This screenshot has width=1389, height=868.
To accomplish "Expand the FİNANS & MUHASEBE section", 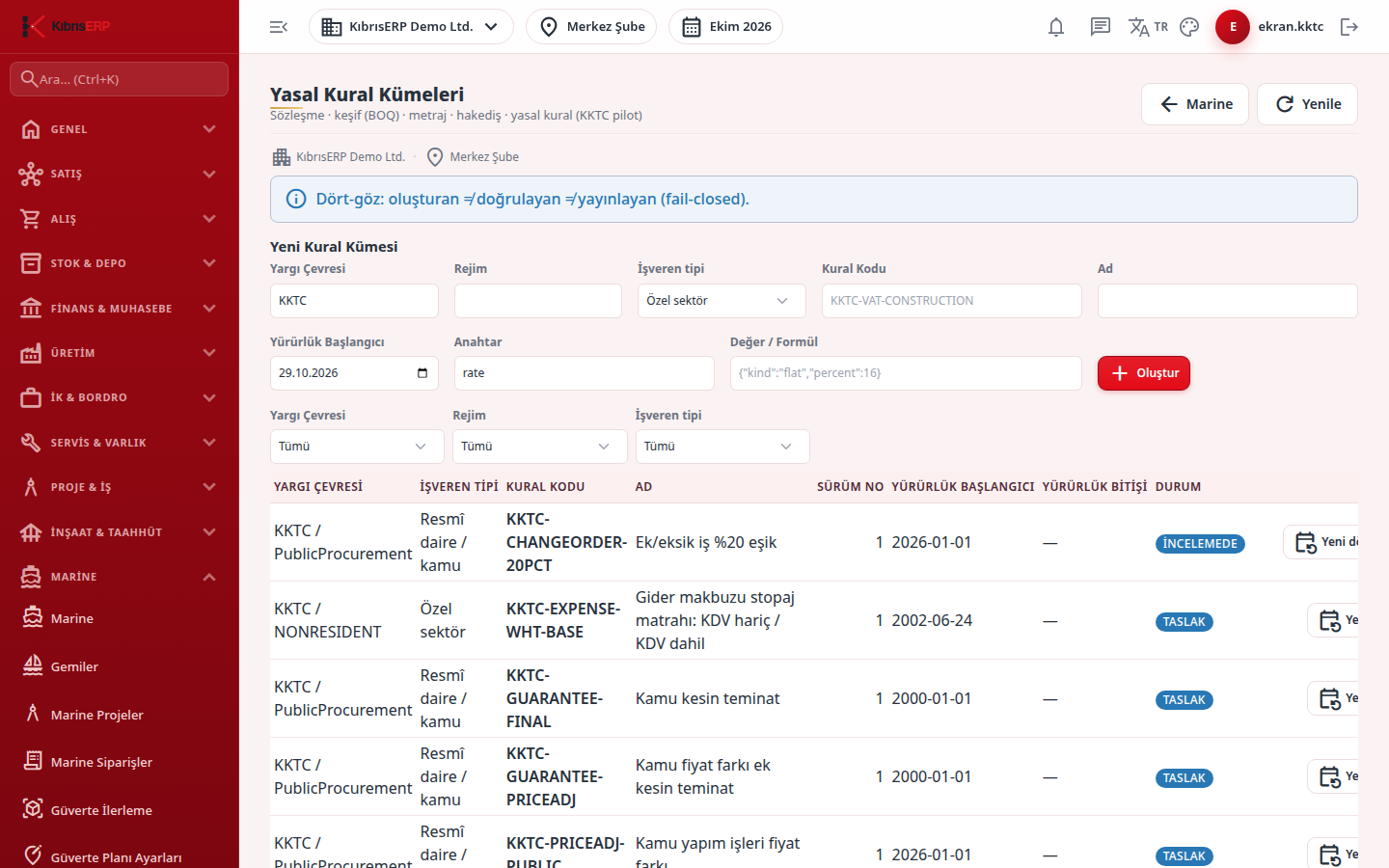I will (x=120, y=309).
